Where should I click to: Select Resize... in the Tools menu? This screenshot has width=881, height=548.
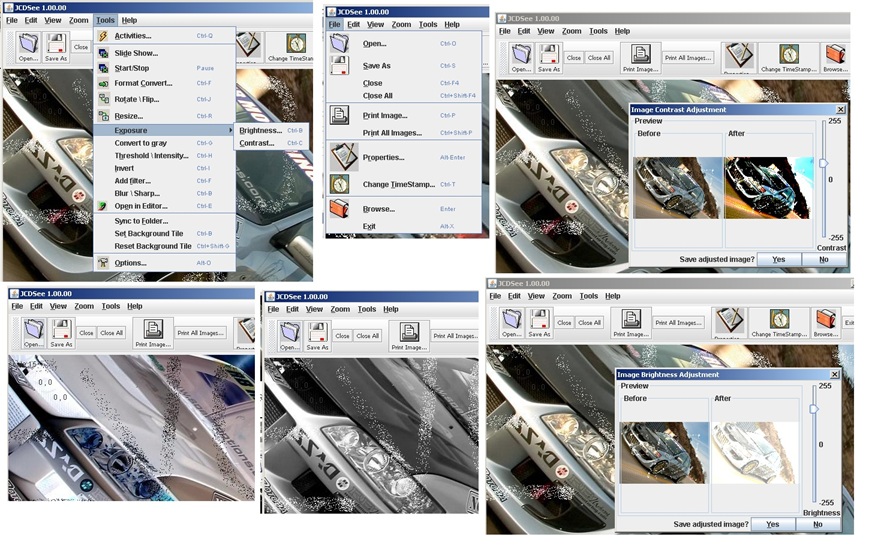click(164, 116)
